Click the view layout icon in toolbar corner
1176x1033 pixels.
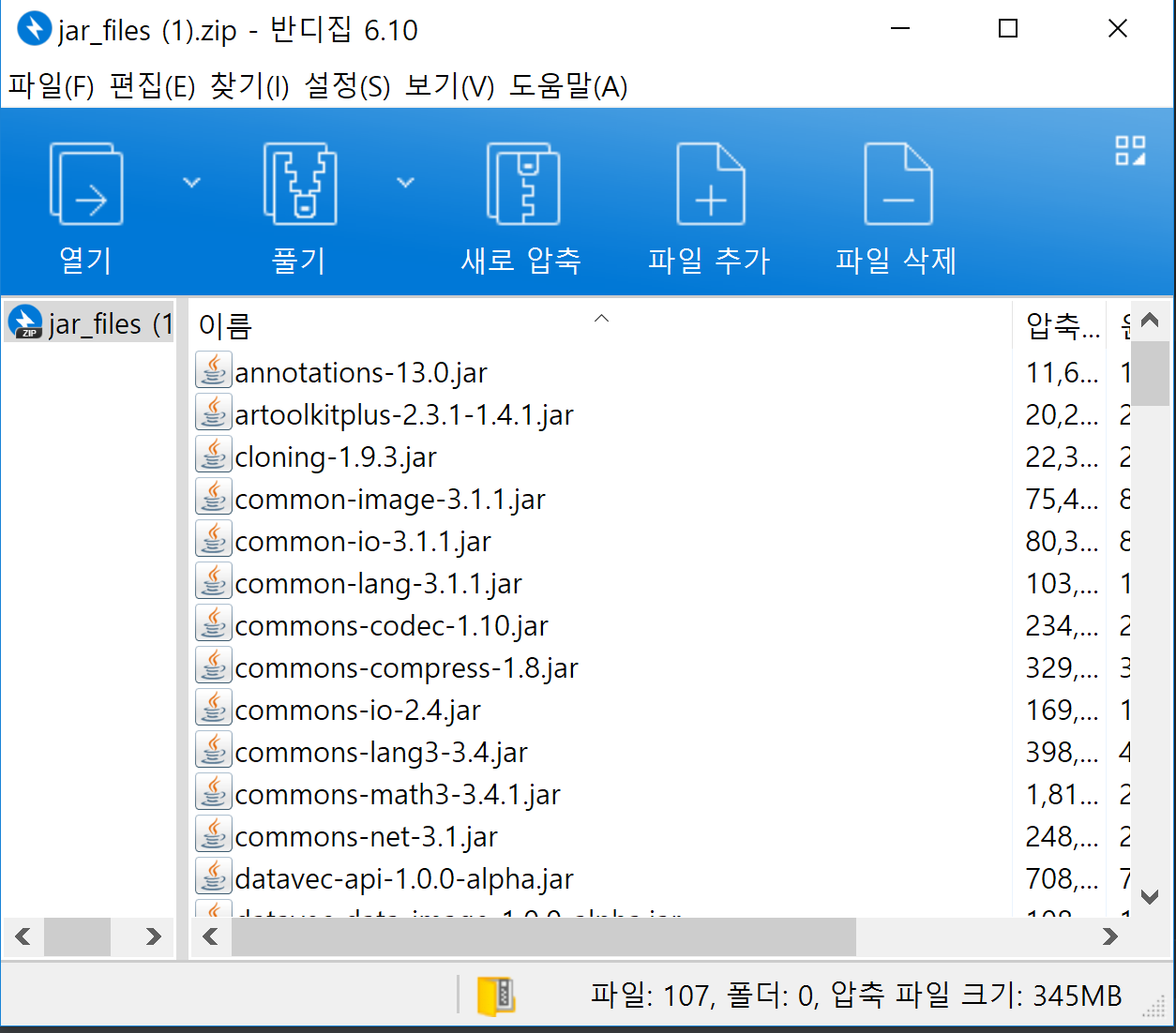[1130, 150]
